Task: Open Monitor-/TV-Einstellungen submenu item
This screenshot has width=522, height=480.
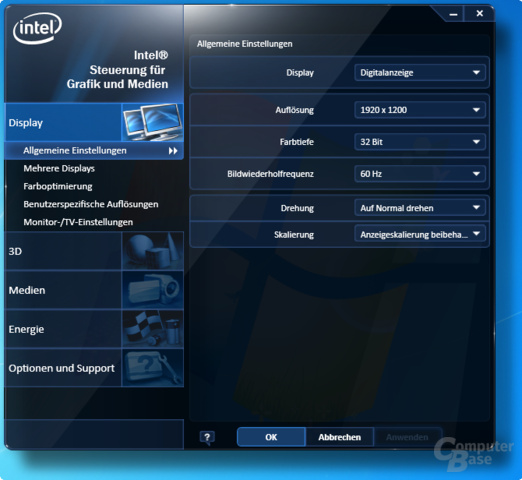Action: coord(78,222)
